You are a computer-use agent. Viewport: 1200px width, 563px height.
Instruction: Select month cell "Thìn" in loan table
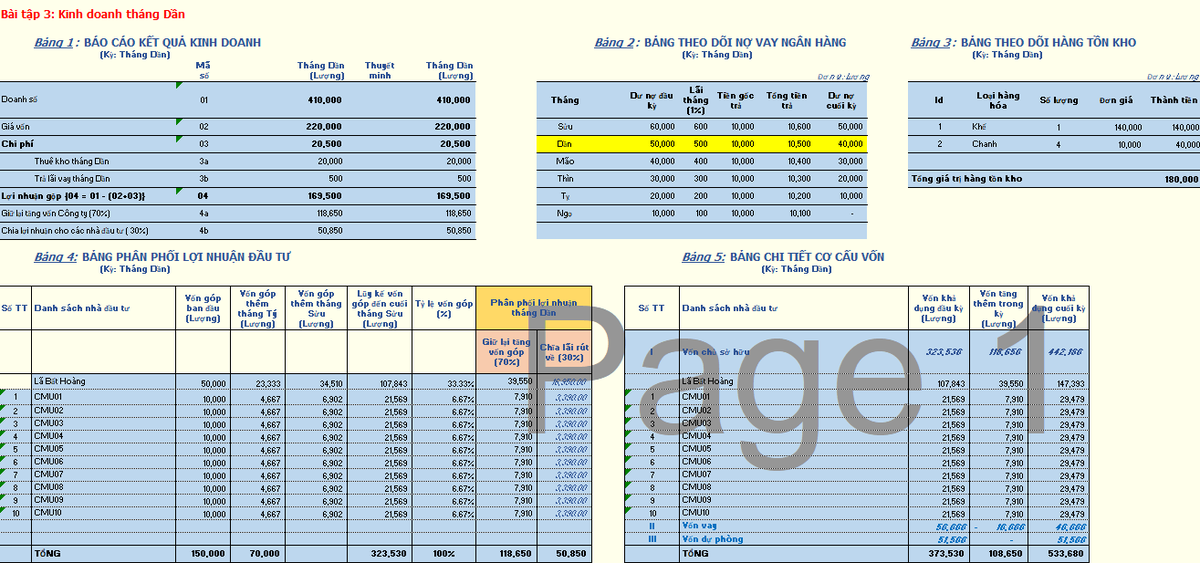565,178
